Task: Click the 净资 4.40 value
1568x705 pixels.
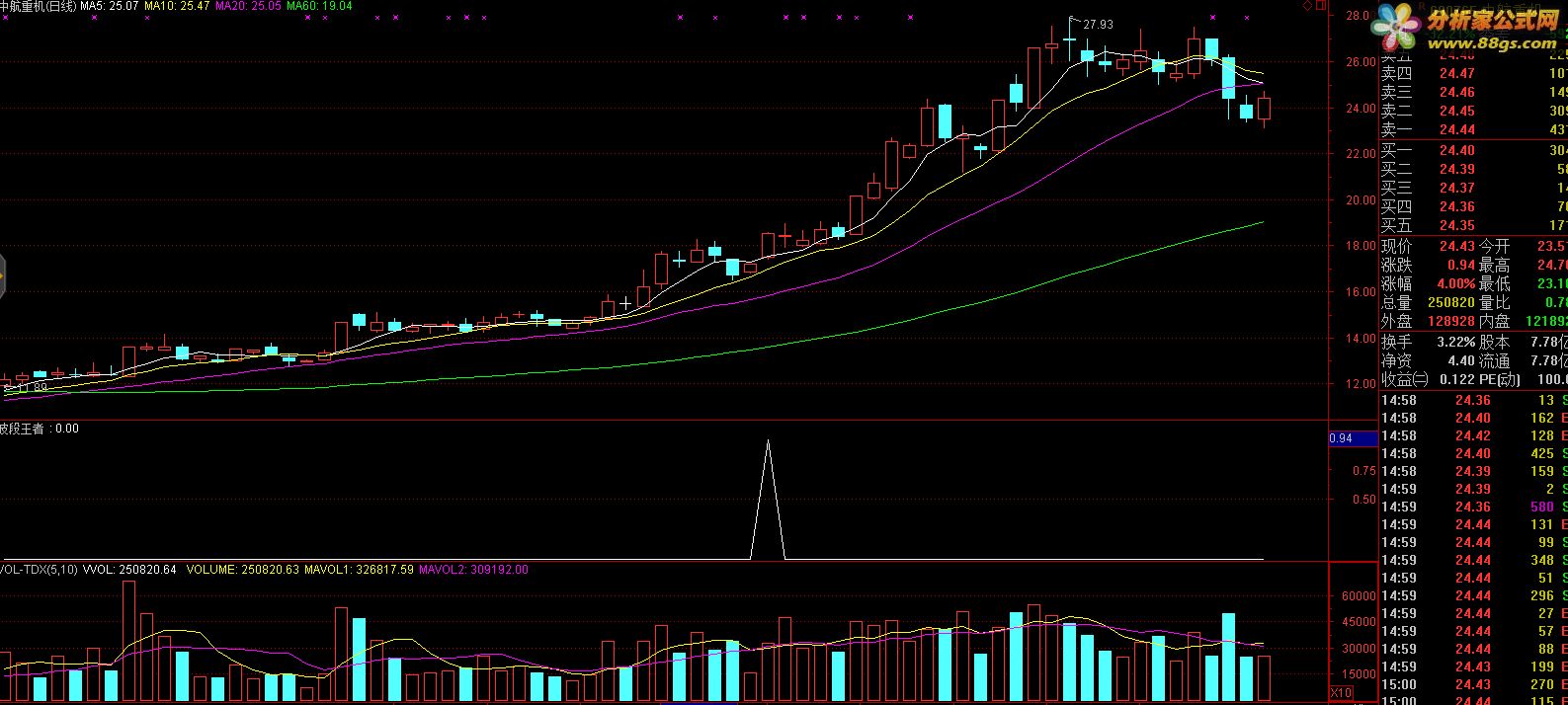Action: point(1461,360)
